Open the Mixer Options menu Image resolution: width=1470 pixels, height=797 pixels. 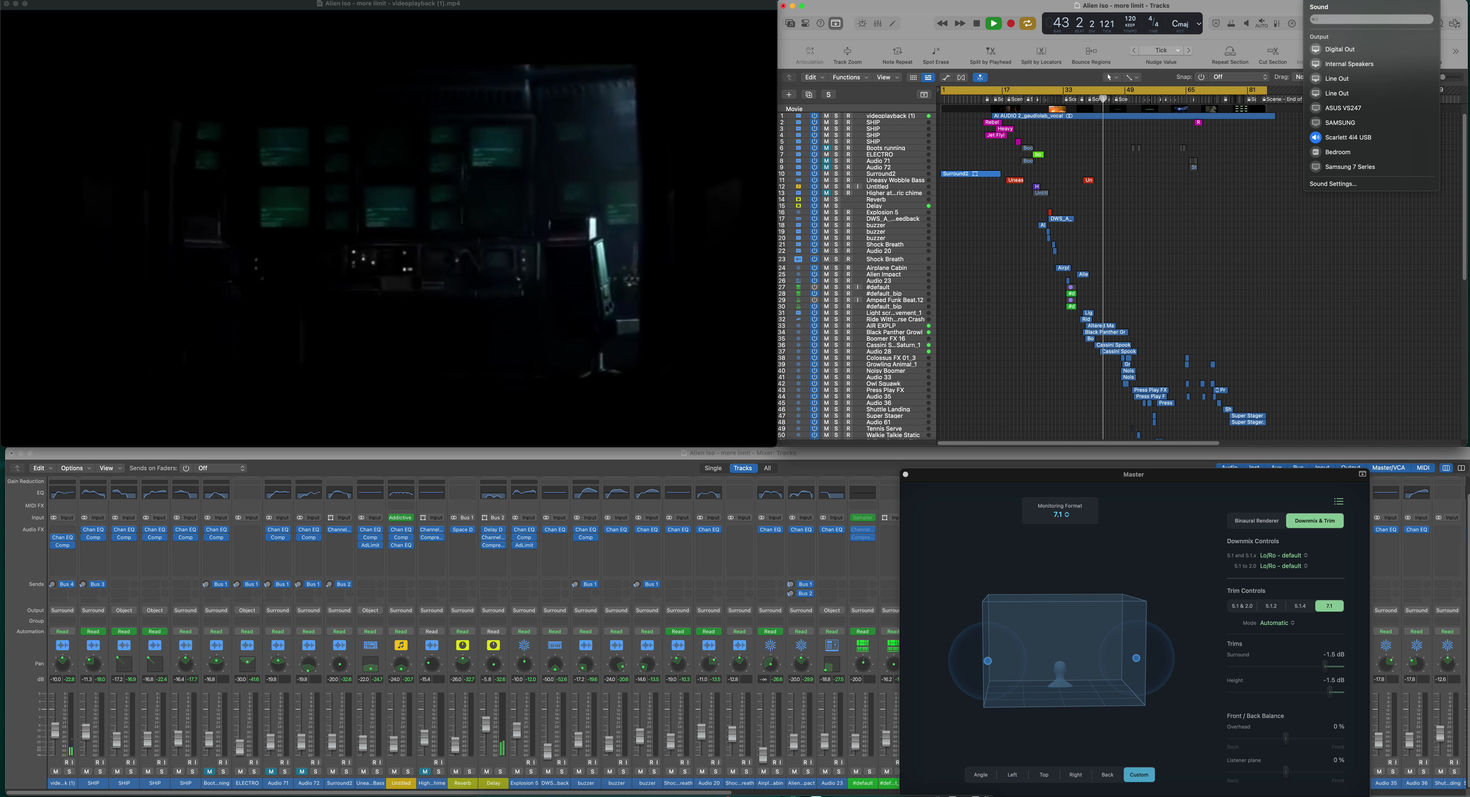click(75, 468)
